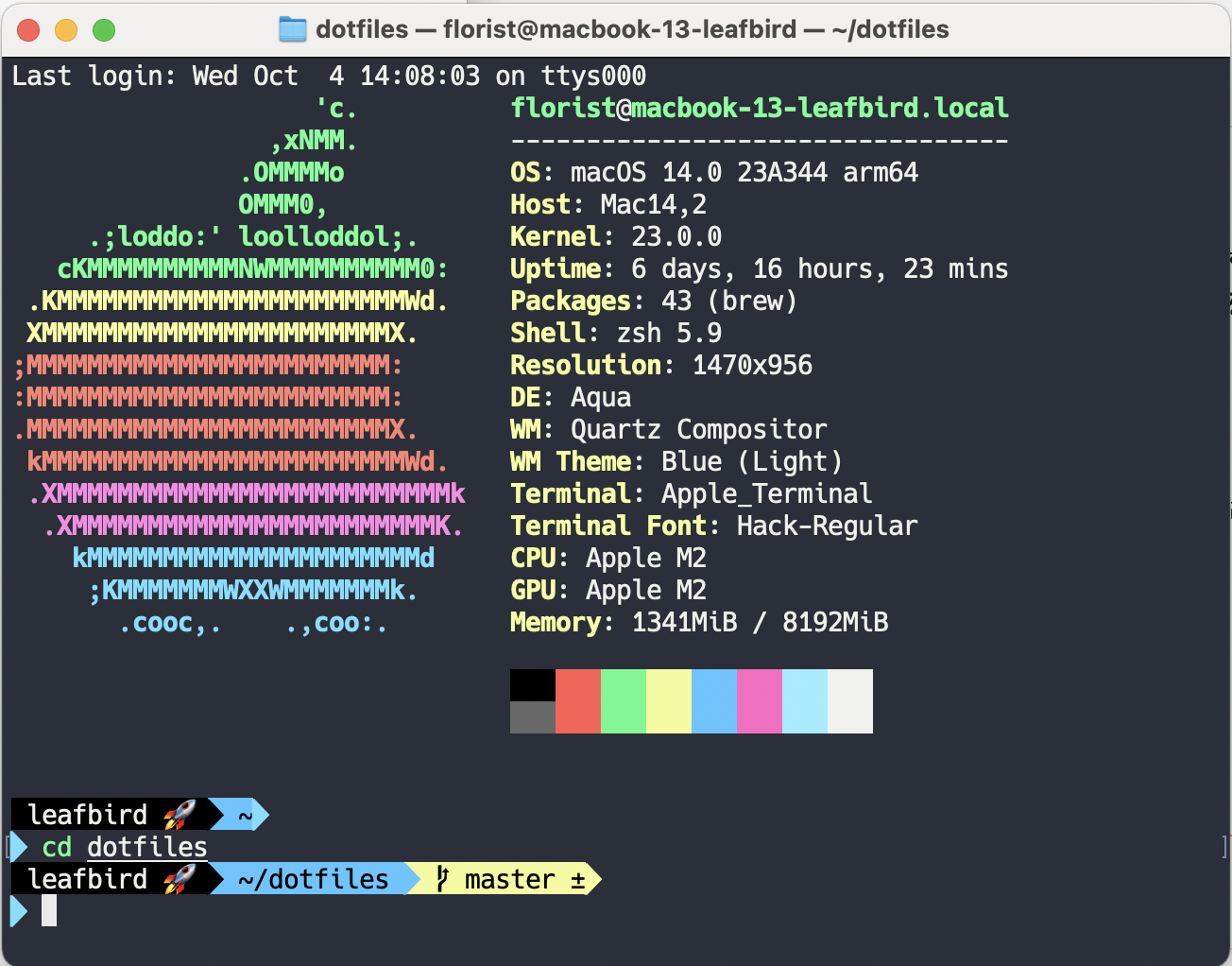Select the red color swatch in the palette
Viewport: 1232px width, 966px height.
click(577, 700)
